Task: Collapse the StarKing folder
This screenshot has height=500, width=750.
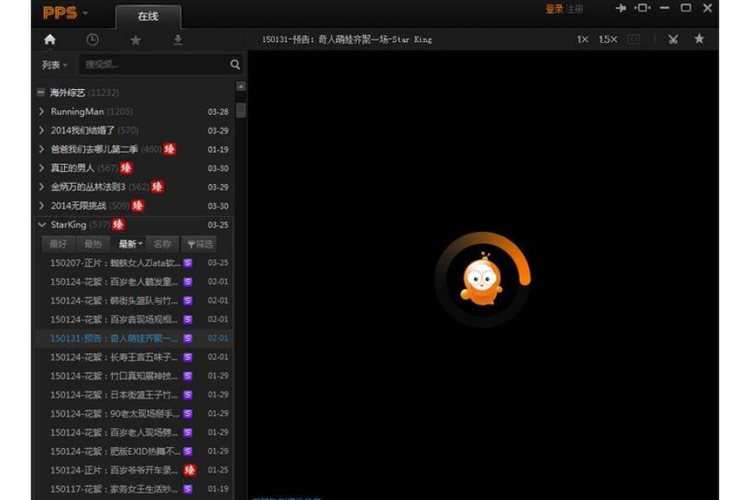Action: [41, 225]
